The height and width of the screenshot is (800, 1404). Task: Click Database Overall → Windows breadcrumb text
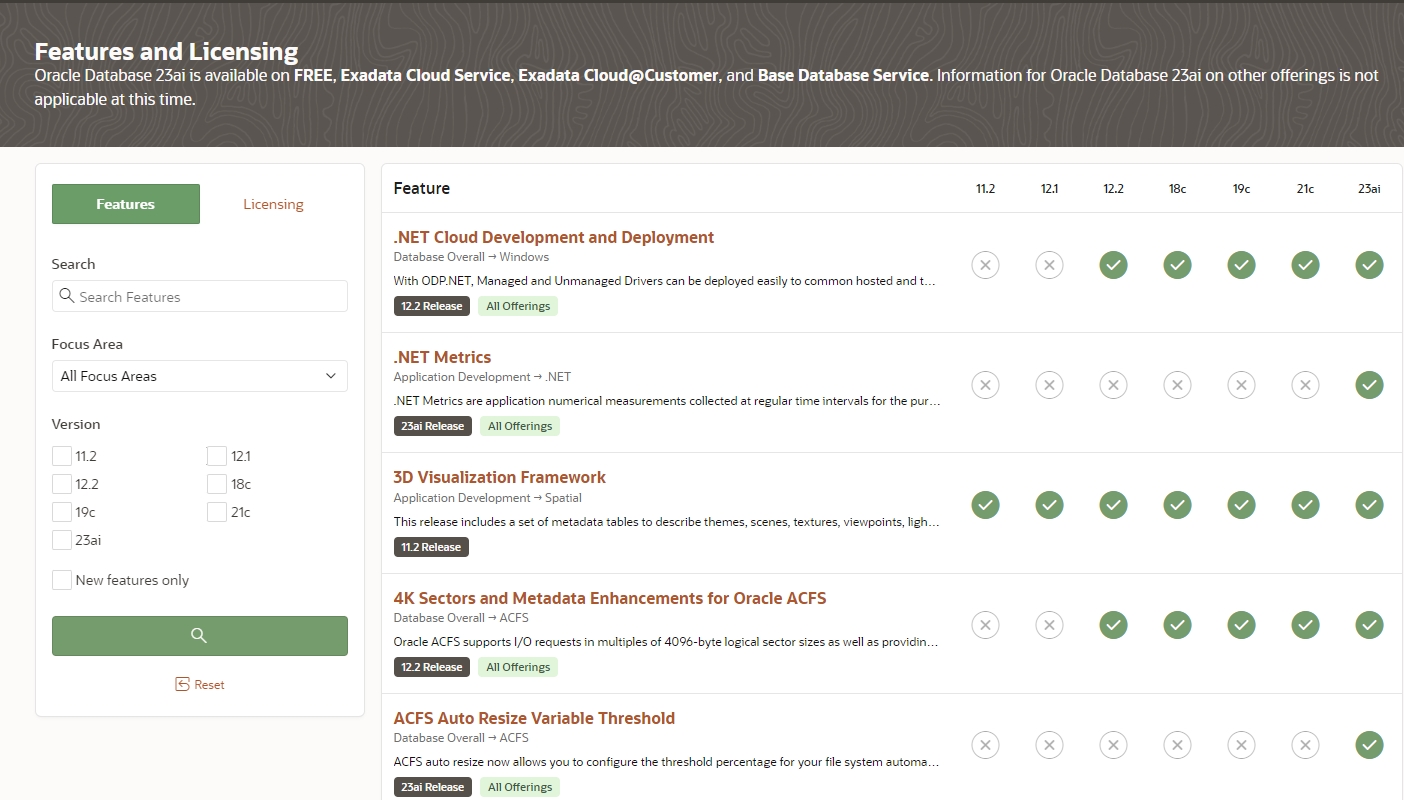click(x=471, y=257)
